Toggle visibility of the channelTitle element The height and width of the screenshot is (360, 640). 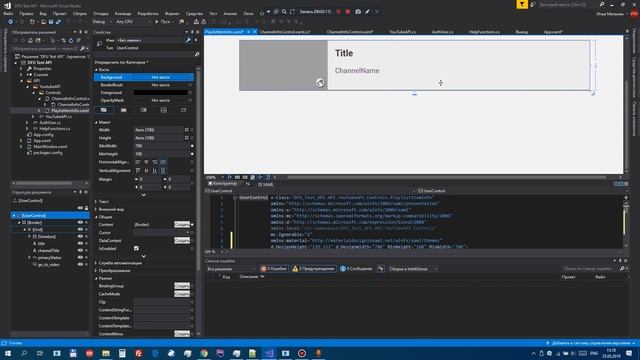click(x=80, y=250)
